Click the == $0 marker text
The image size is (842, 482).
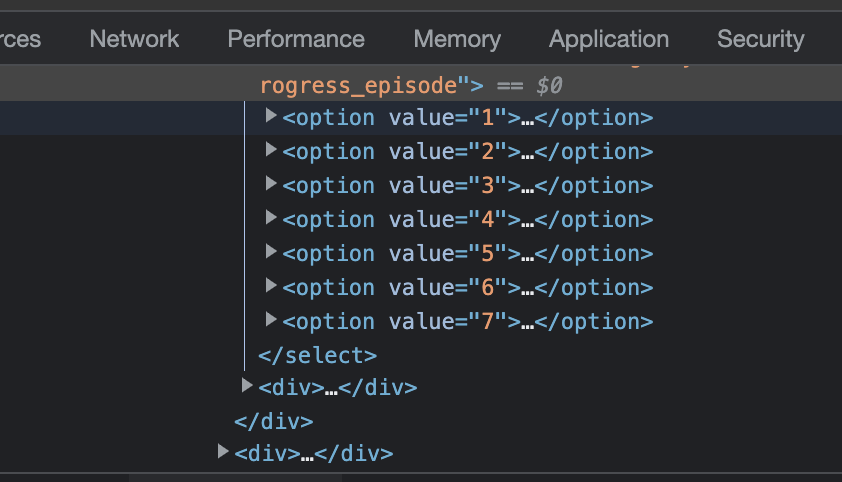[x=529, y=85]
